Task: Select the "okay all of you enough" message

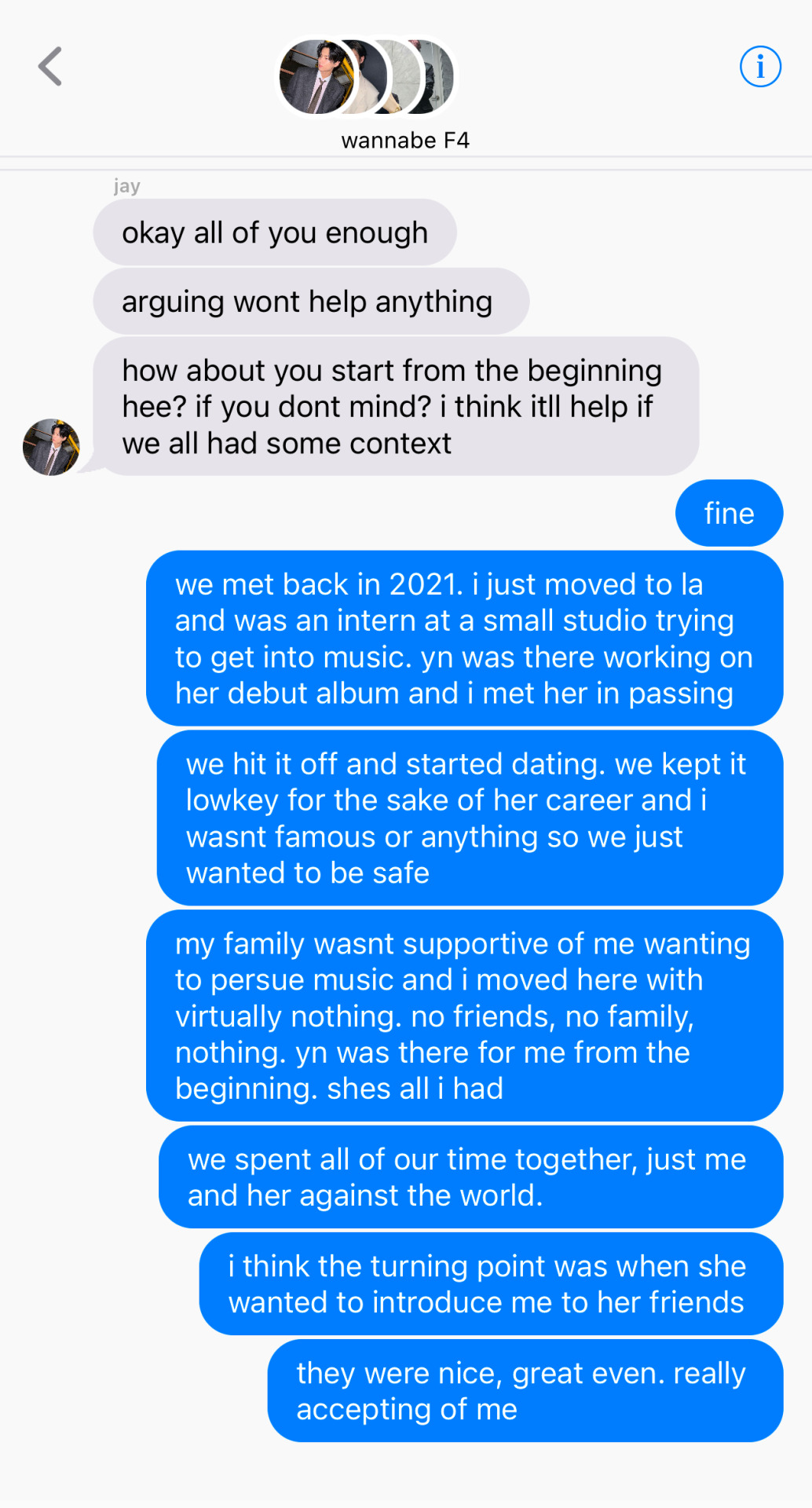Action: coord(275,232)
